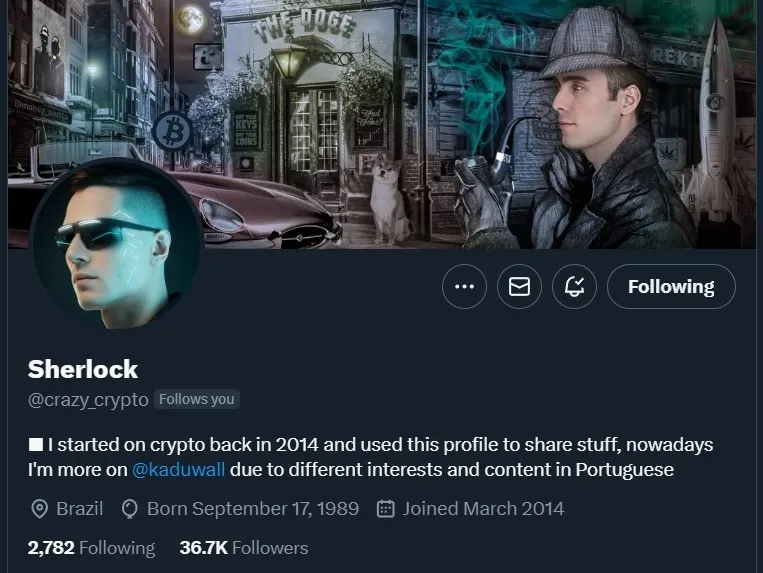Click the birthday balloon icon
This screenshot has height=573, width=763.
pyautogui.click(x=129, y=509)
